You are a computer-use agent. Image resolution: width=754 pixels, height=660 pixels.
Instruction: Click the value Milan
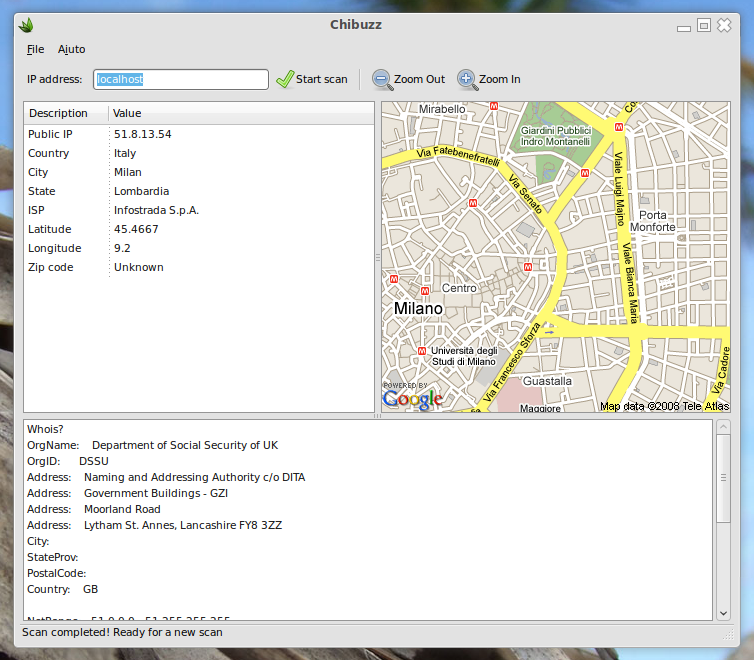(127, 172)
